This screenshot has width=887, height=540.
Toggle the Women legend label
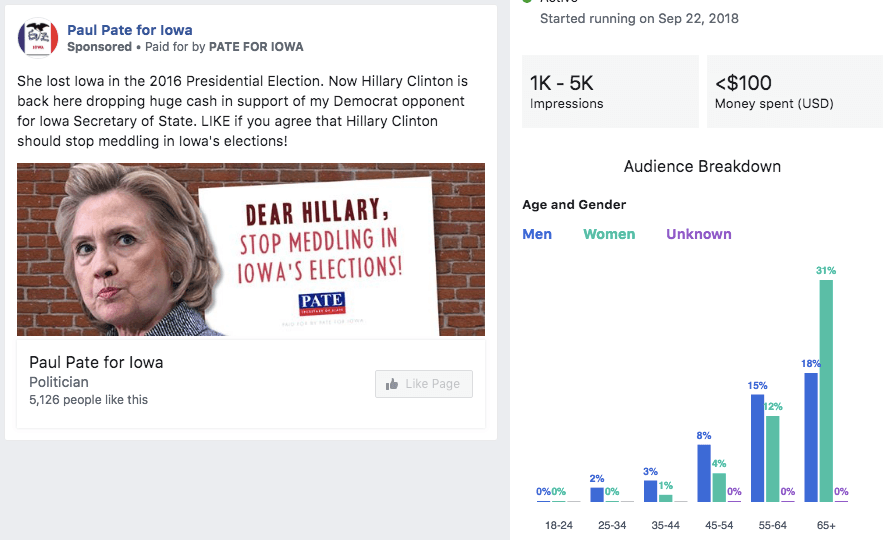[x=609, y=234]
